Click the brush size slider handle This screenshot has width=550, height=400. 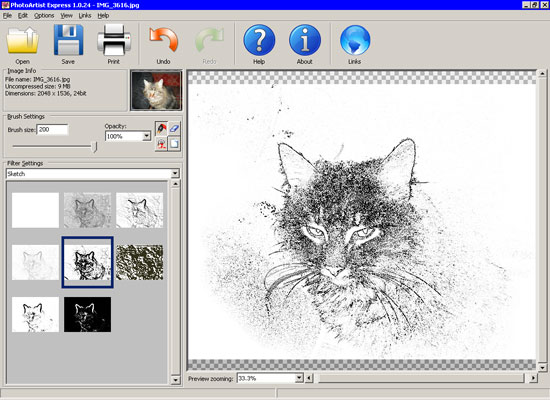(94, 146)
